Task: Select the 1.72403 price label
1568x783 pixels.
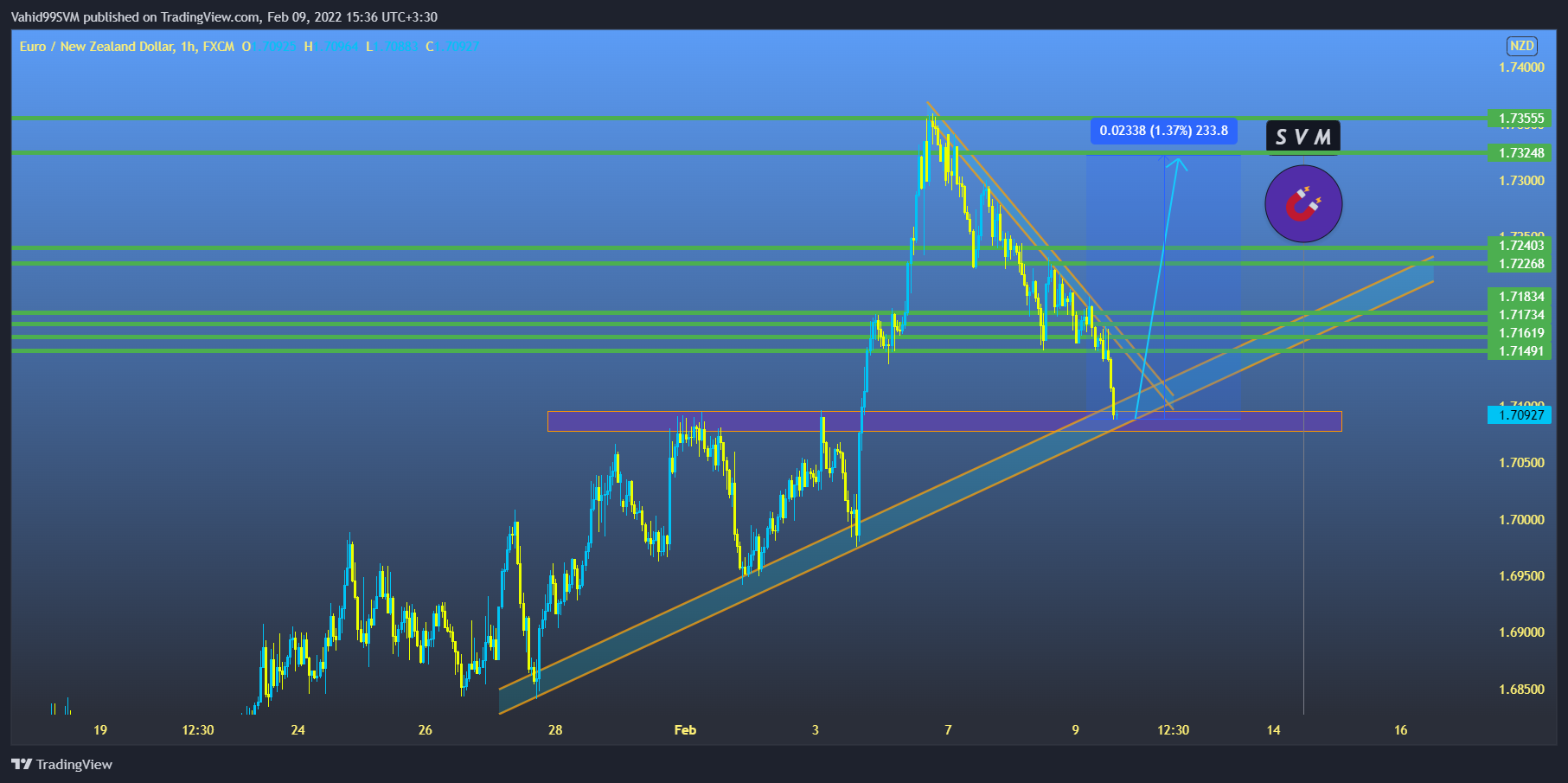Action: point(1520,246)
